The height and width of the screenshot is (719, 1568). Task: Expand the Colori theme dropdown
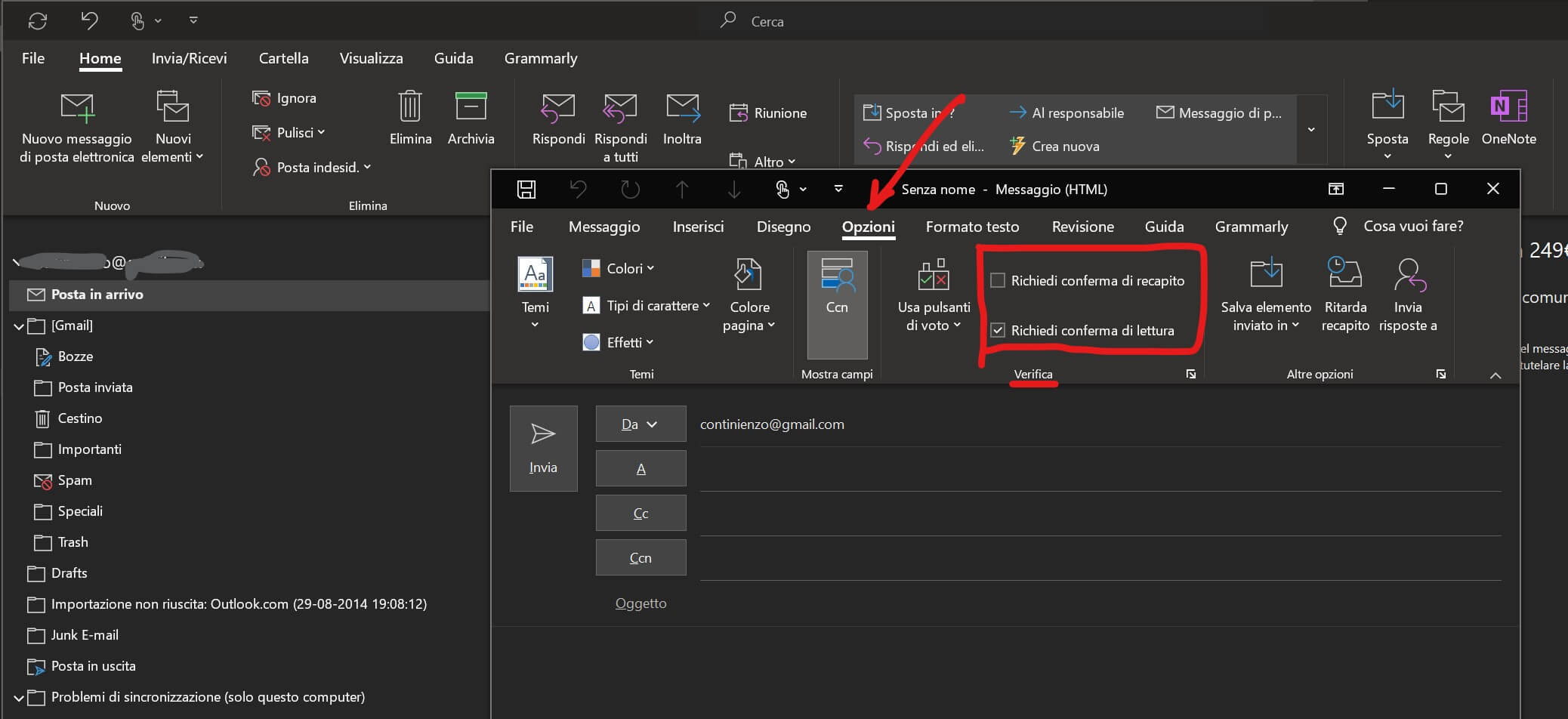click(x=618, y=269)
